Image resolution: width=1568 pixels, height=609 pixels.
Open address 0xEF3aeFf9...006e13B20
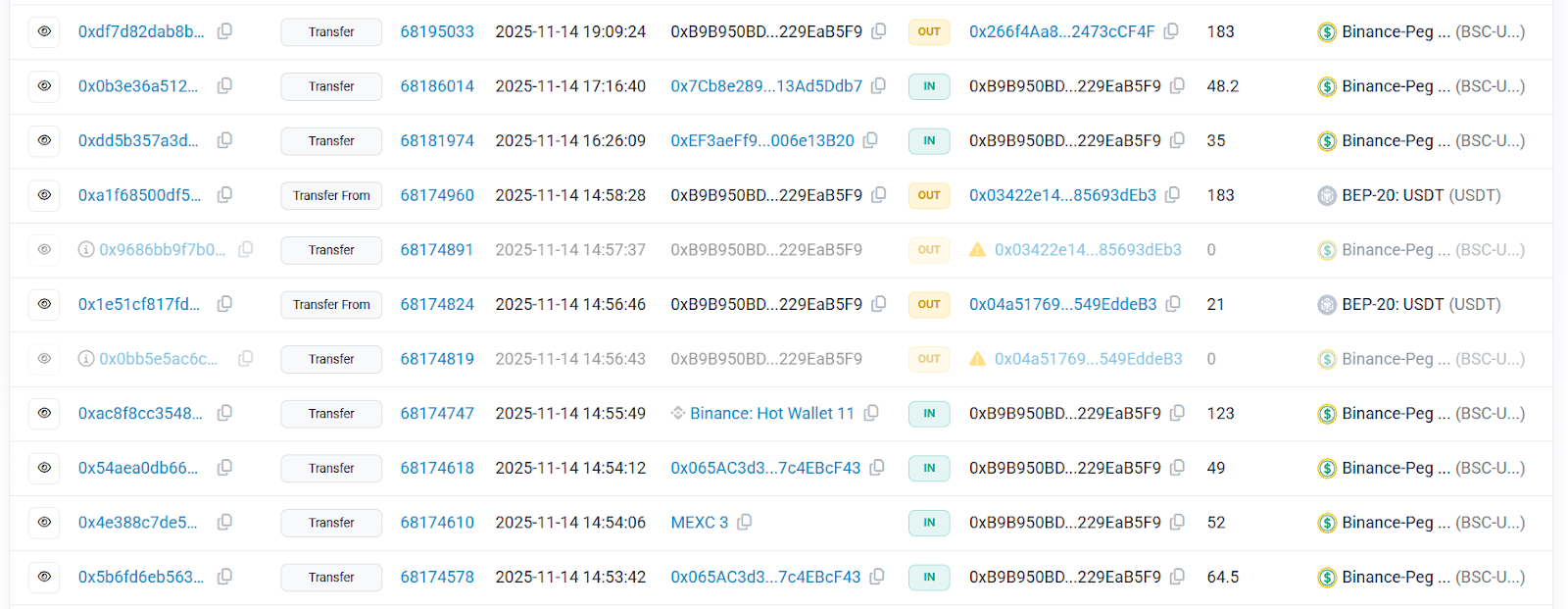(x=761, y=140)
